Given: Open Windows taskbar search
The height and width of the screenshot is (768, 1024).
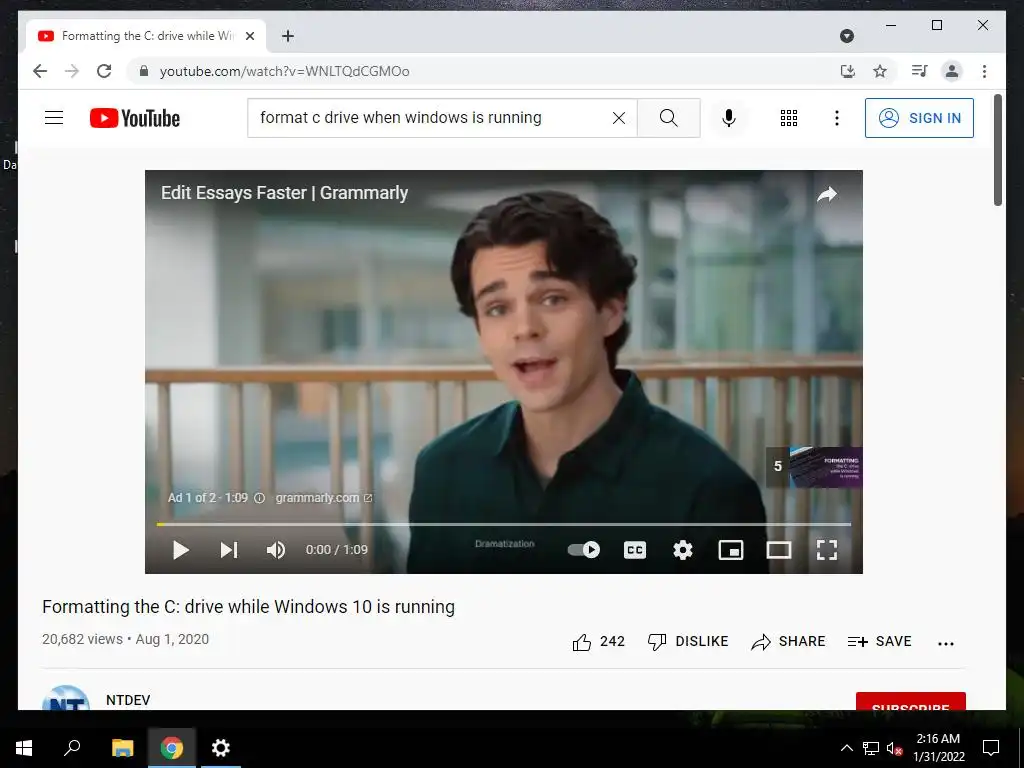Looking at the screenshot, I should [x=72, y=748].
